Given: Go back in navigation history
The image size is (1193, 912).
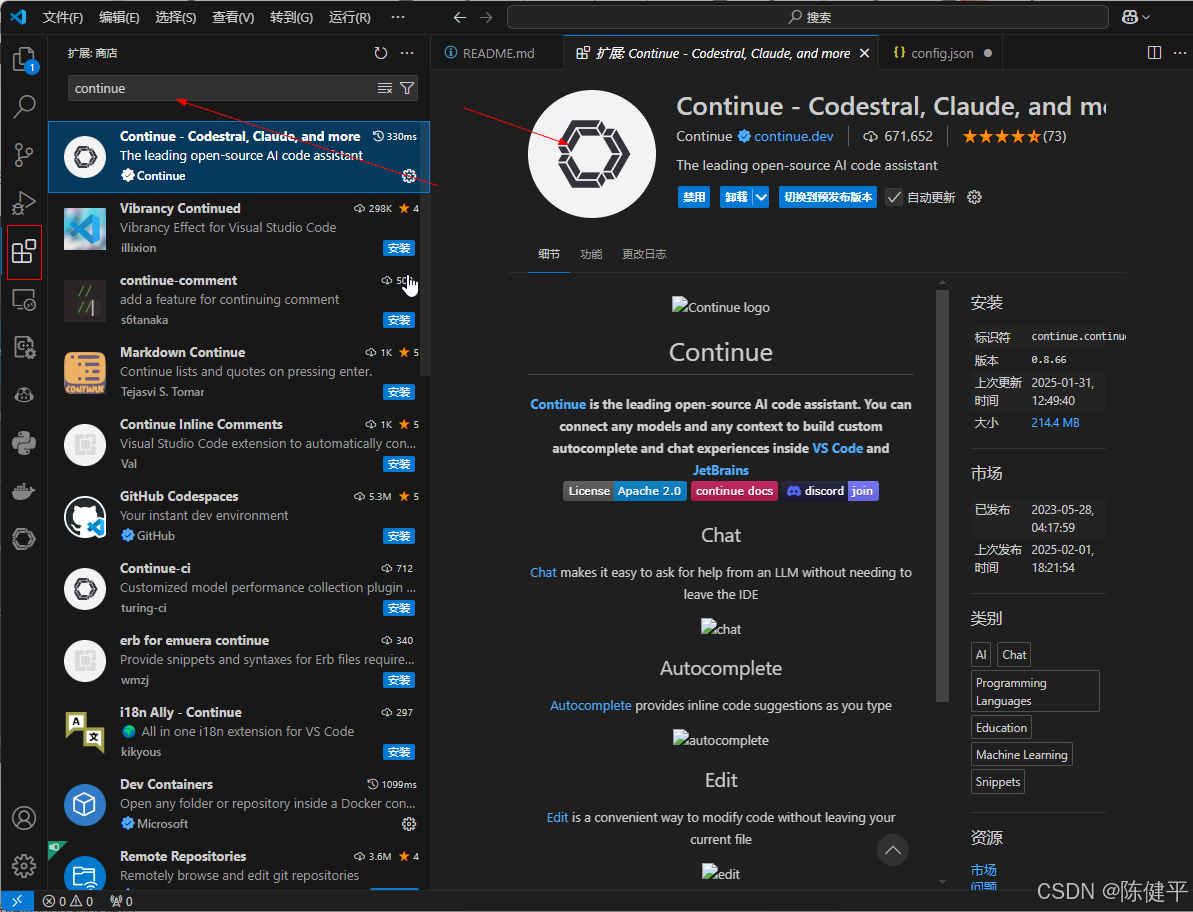Looking at the screenshot, I should (459, 17).
